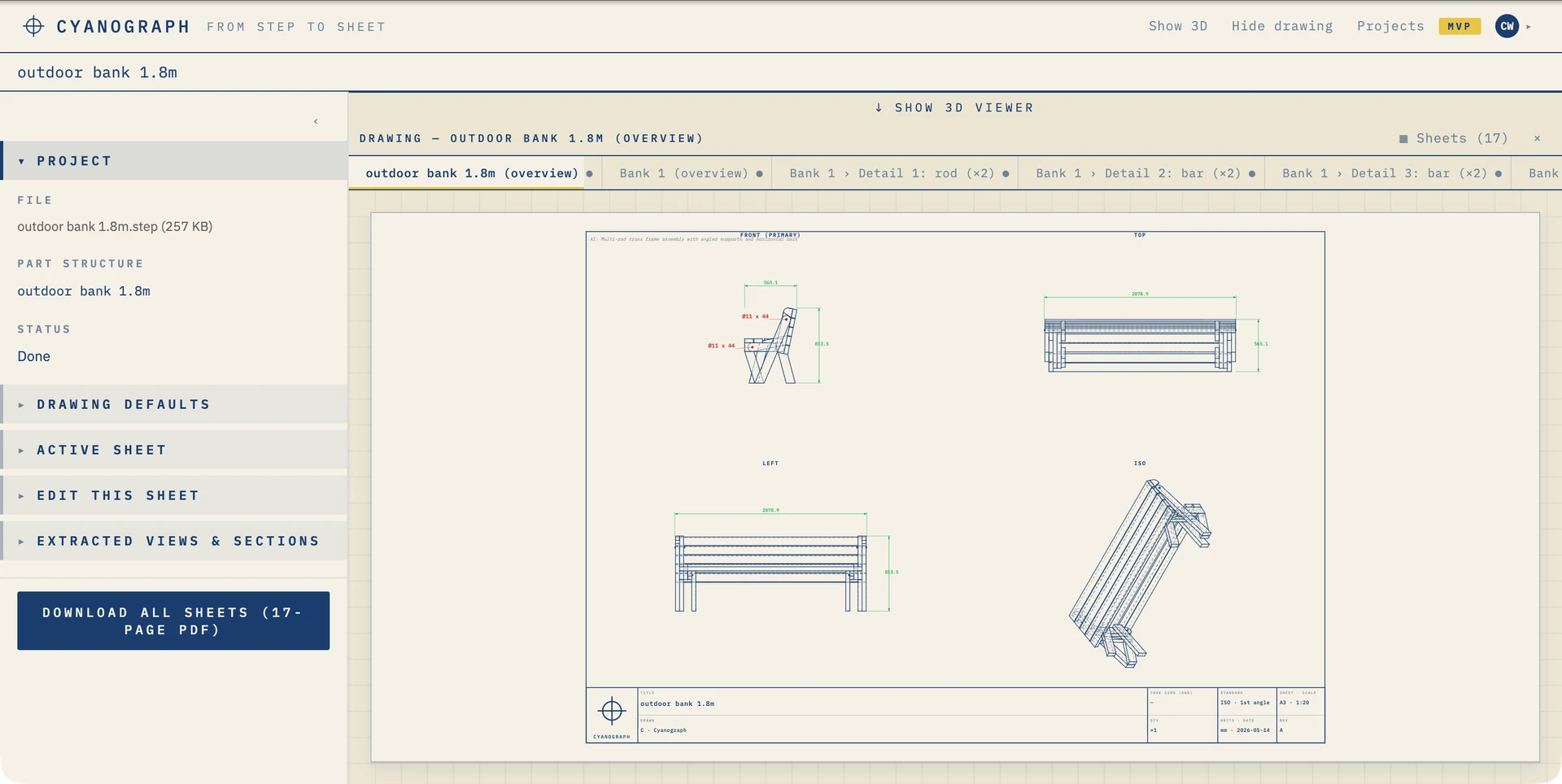Image resolution: width=1562 pixels, height=784 pixels.
Task: Click the ISO view of the bench drawing
Action: pos(1140,573)
